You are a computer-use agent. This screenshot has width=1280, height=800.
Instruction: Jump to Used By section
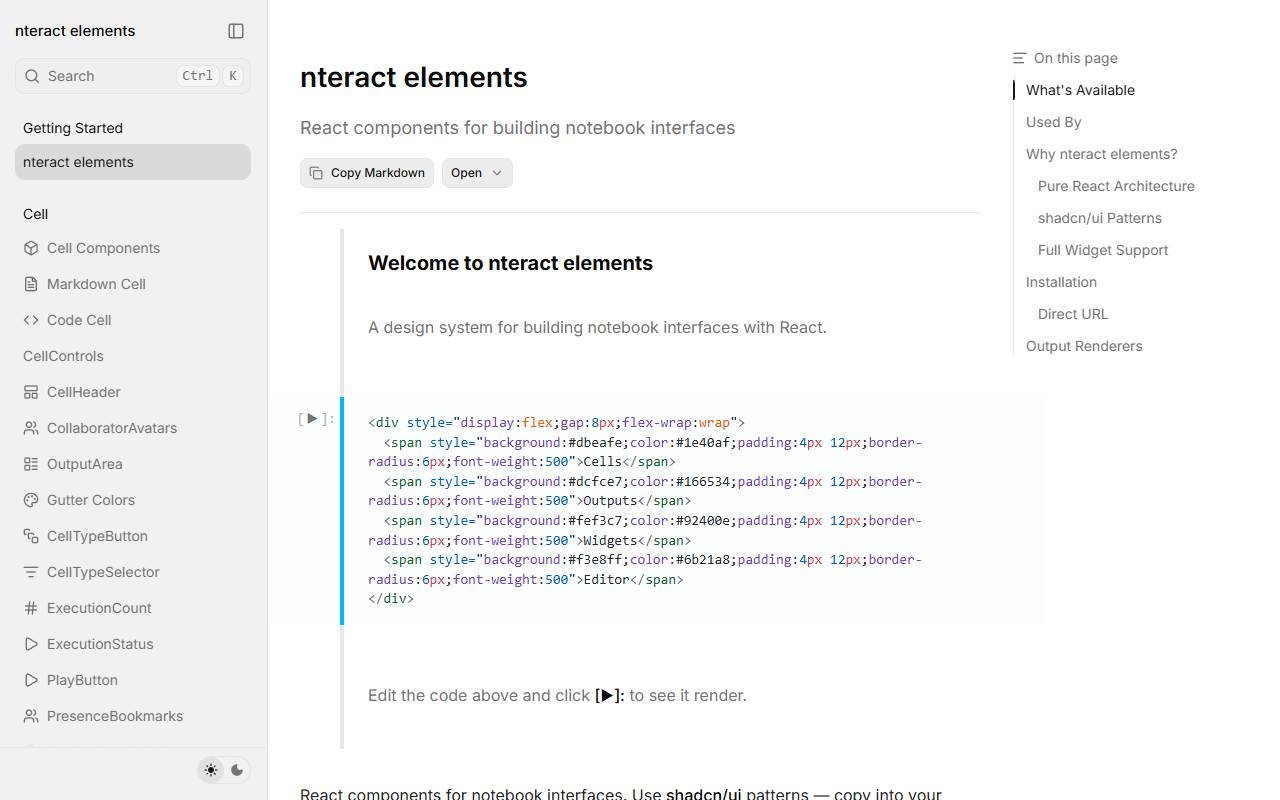click(1053, 122)
